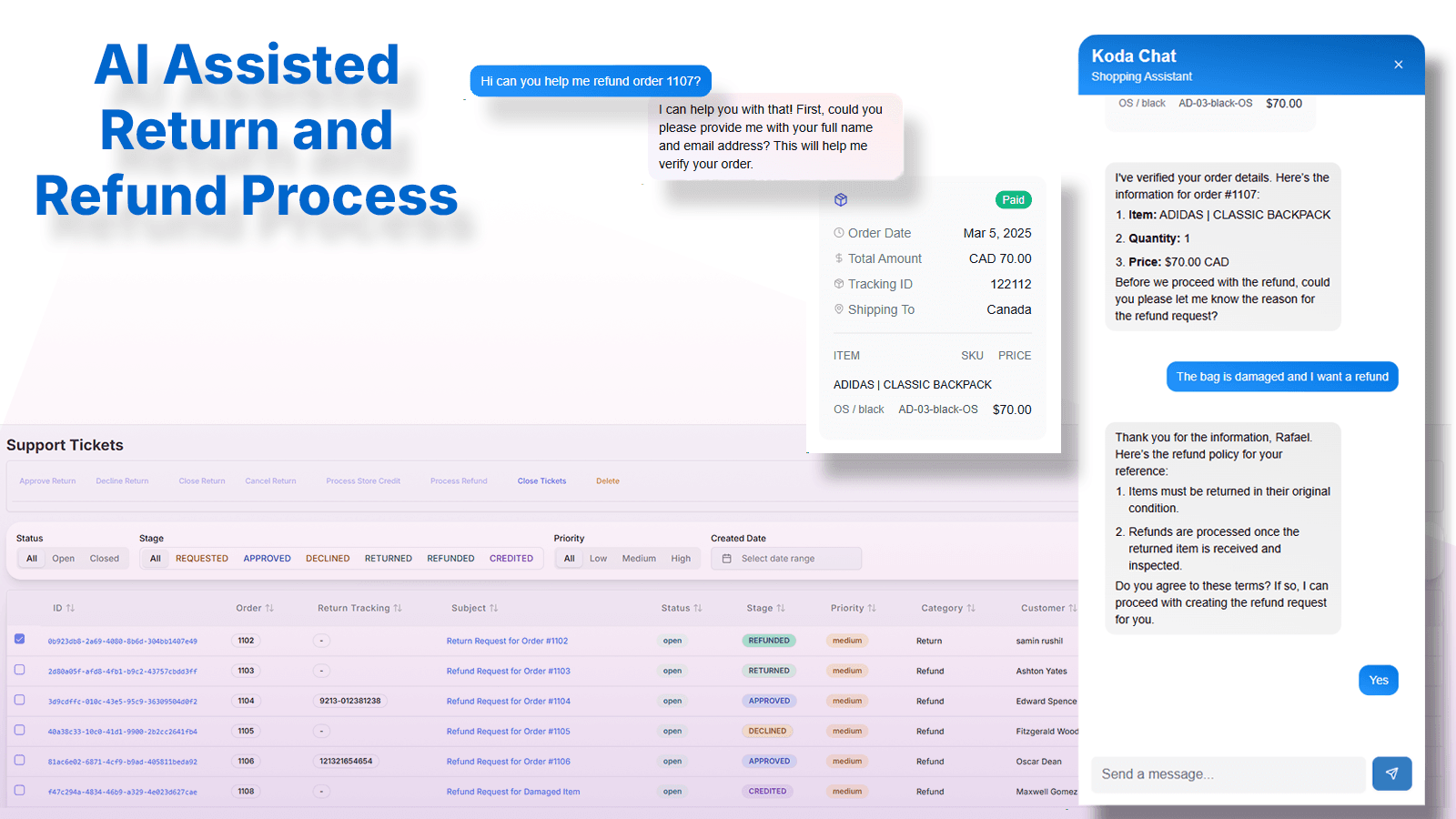This screenshot has width=1456, height=819.
Task: Click the Decline Return action
Action: click(122, 481)
